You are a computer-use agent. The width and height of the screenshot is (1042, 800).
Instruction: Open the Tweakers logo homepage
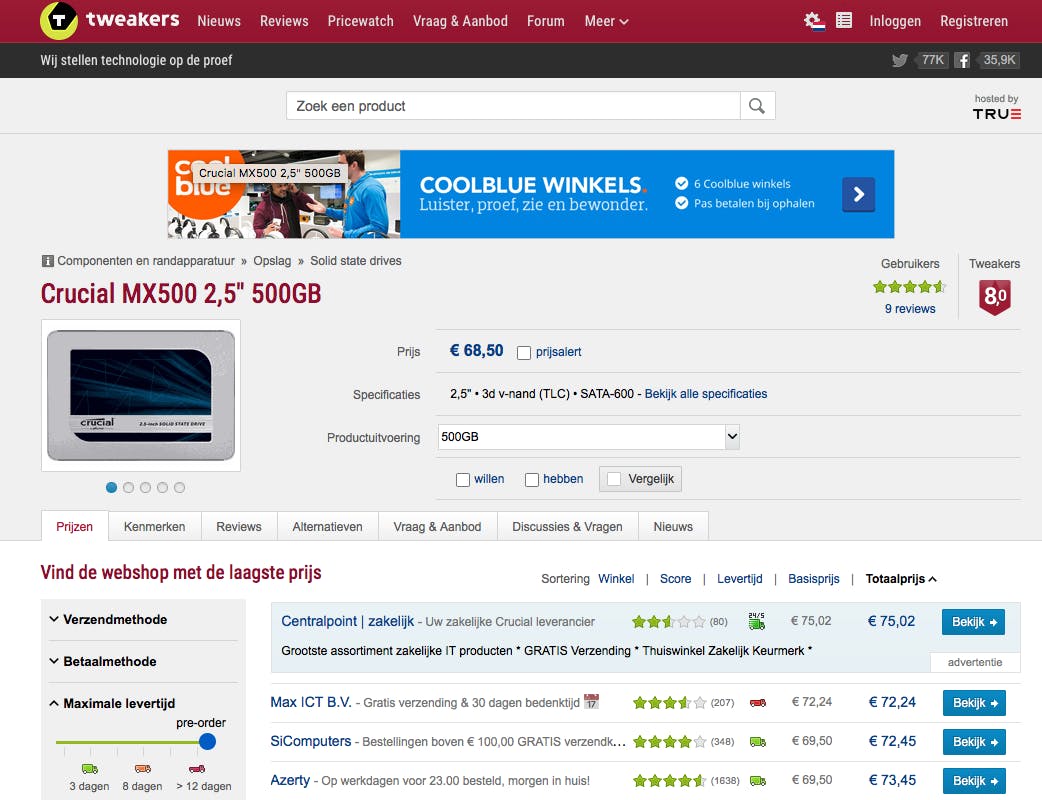[x=110, y=20]
